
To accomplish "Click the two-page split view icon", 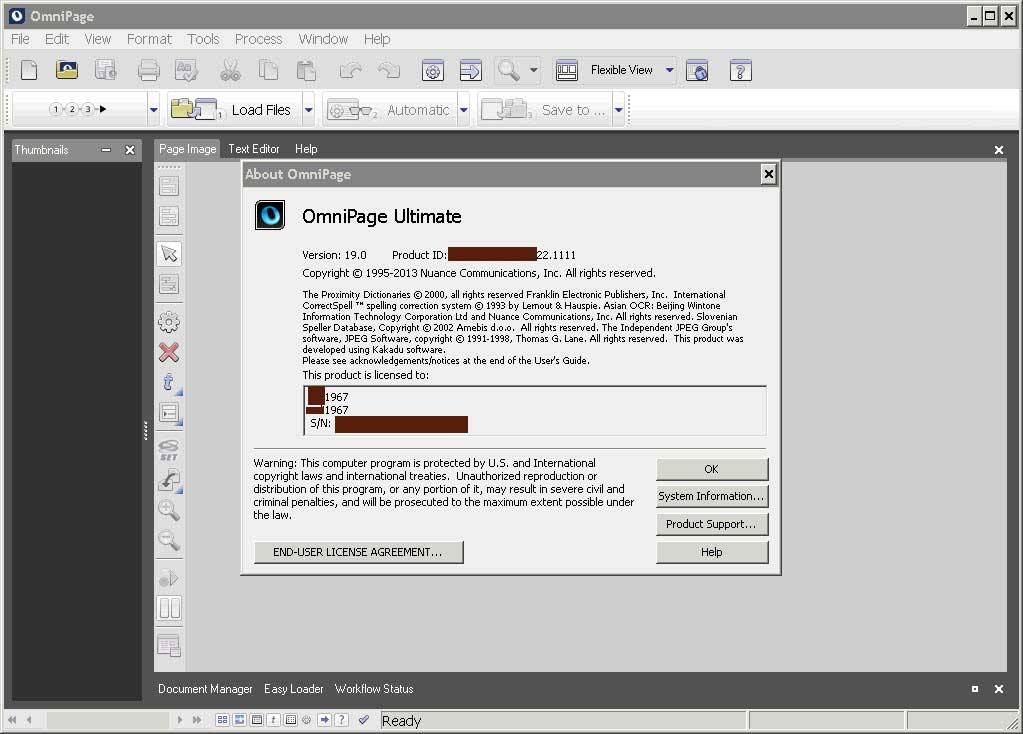I will click(x=169, y=608).
